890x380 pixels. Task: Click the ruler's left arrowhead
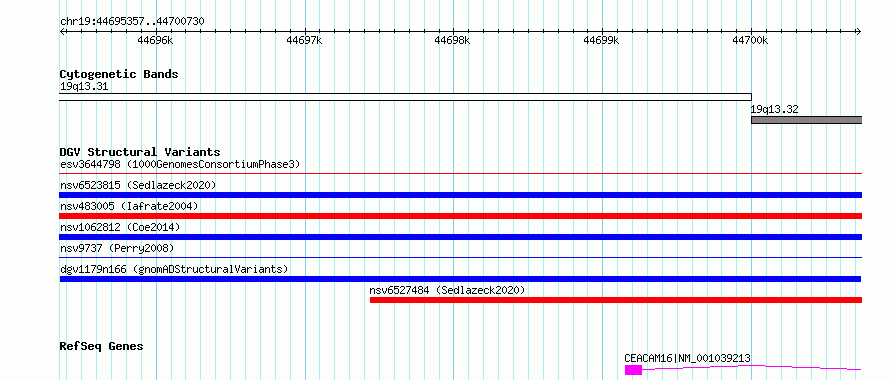click(62, 31)
